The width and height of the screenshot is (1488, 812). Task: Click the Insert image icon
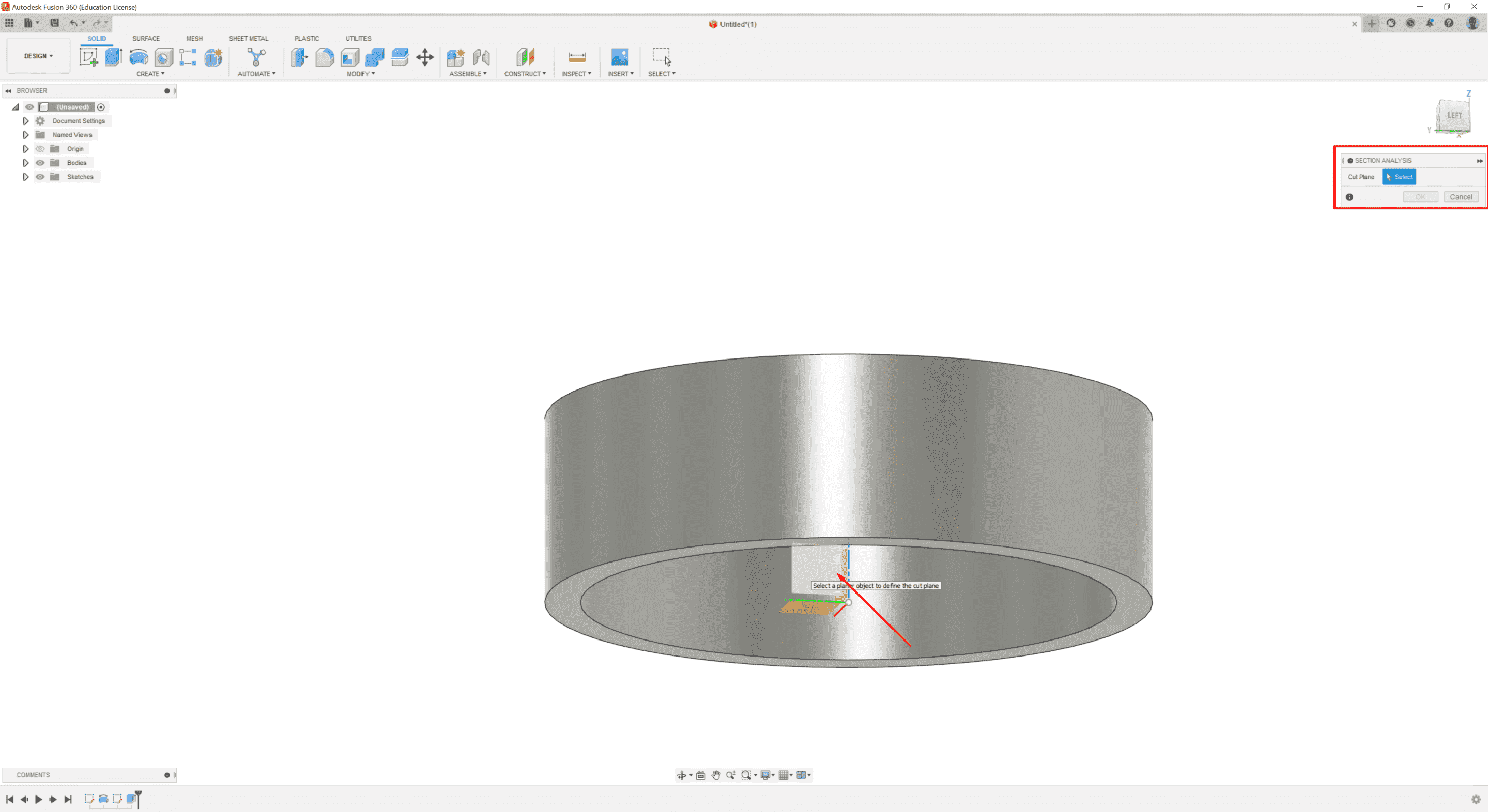click(x=620, y=56)
